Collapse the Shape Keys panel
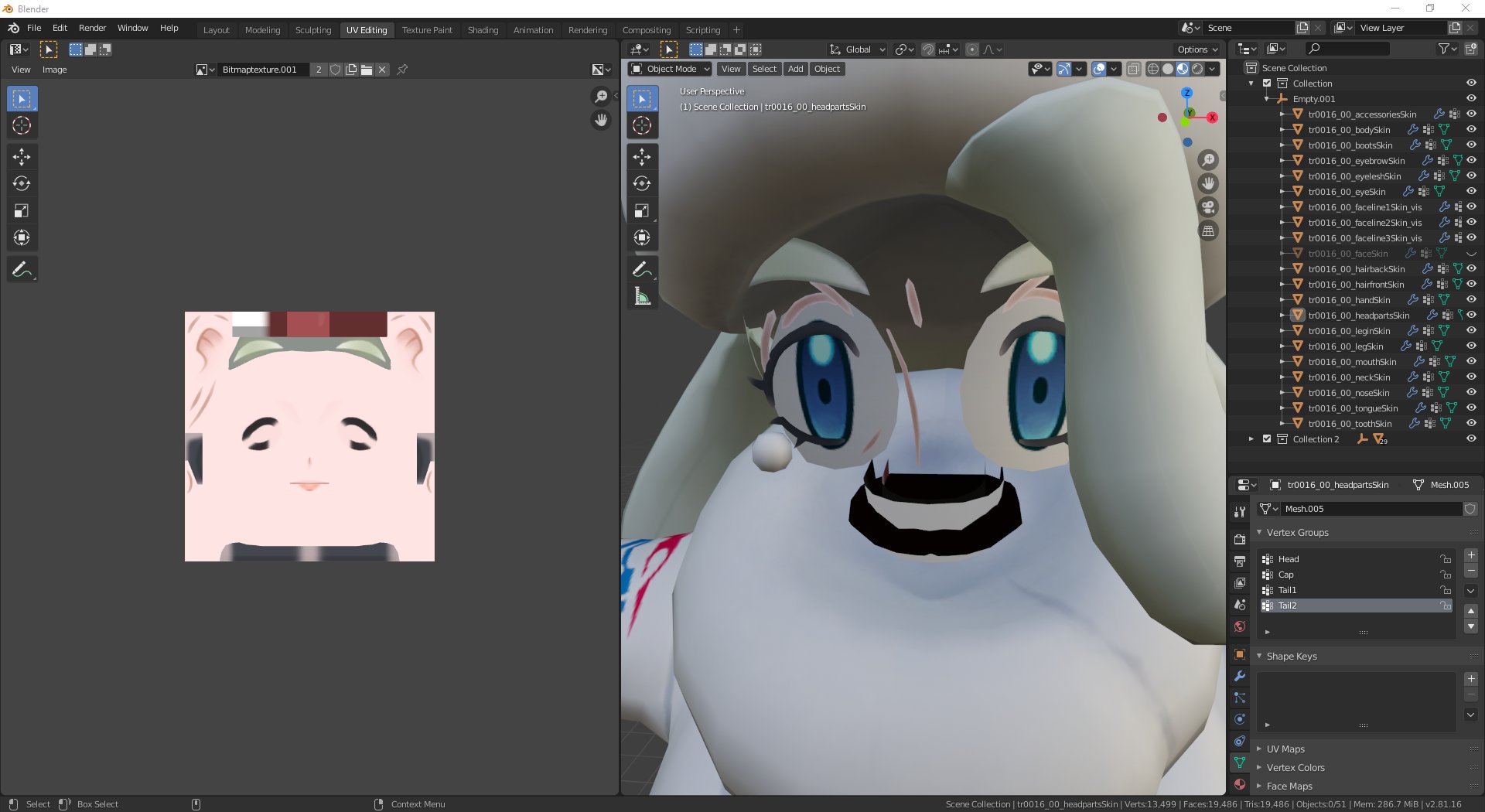 coord(1259,657)
